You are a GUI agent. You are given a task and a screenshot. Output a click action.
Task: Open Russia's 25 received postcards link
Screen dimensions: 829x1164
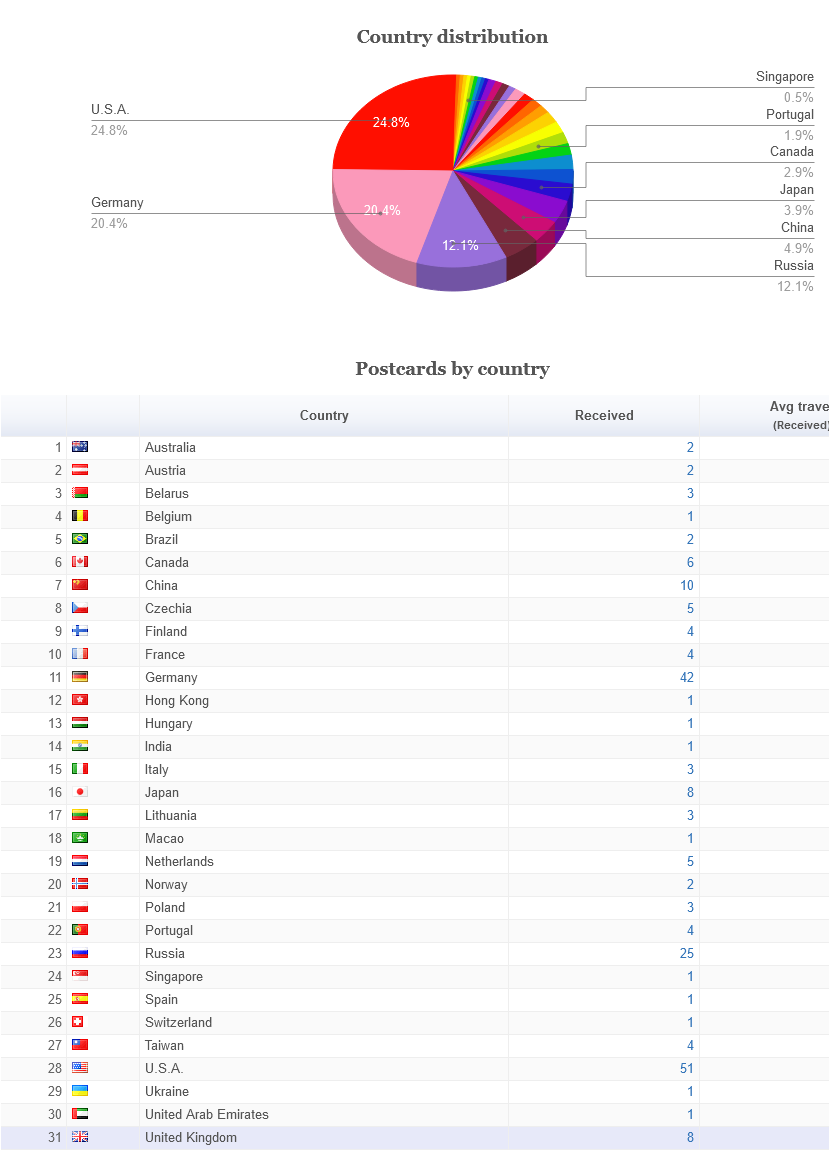687,953
